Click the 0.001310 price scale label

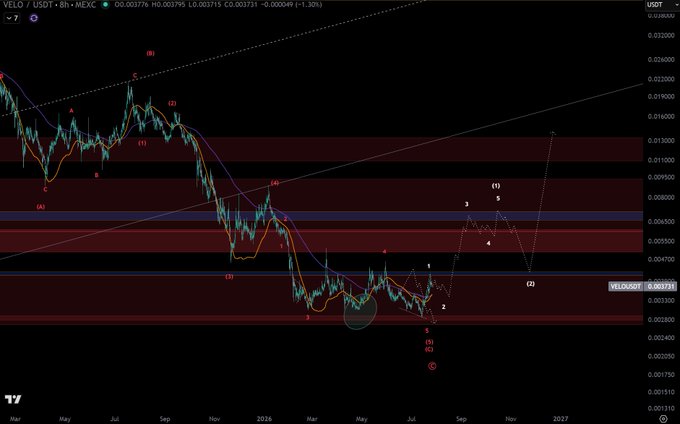(661, 408)
